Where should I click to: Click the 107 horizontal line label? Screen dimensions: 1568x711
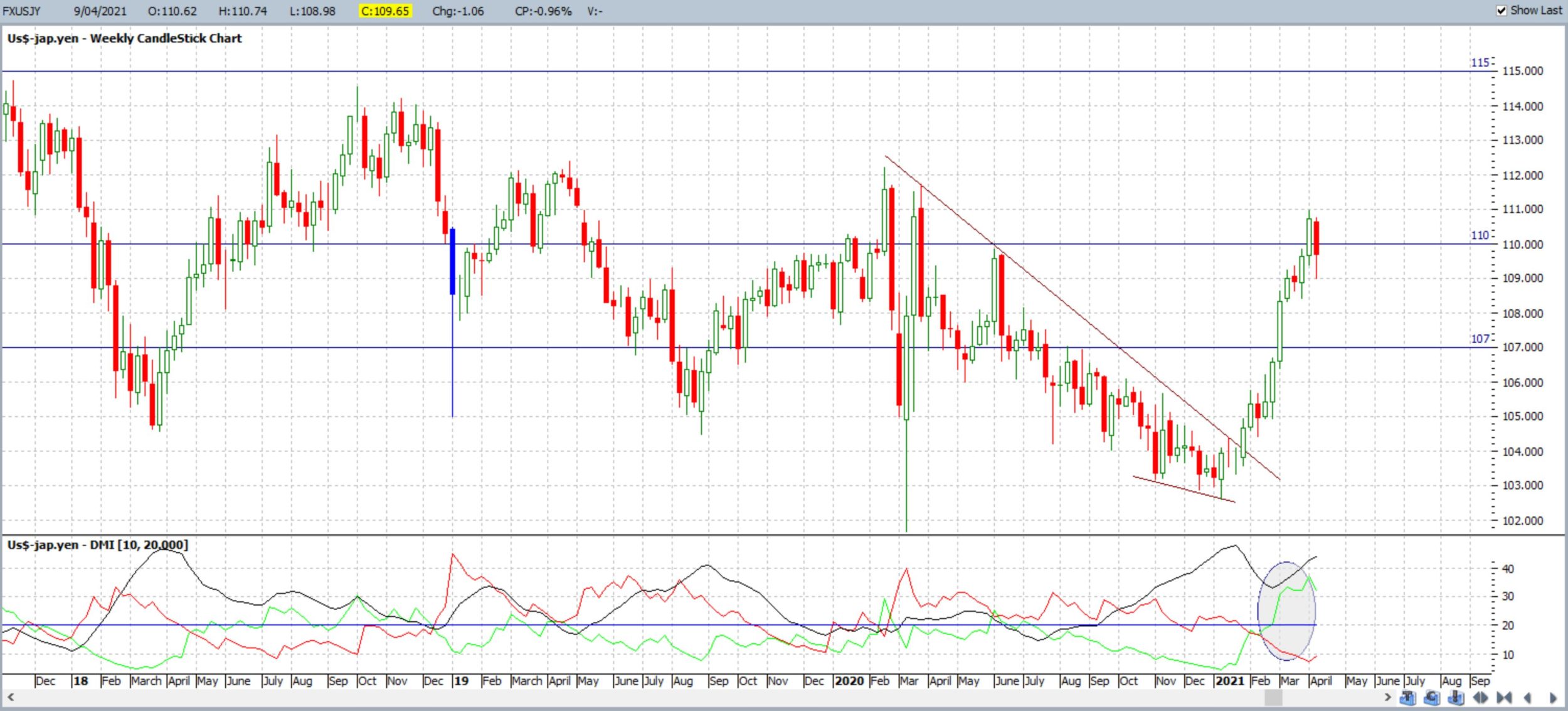(1480, 339)
